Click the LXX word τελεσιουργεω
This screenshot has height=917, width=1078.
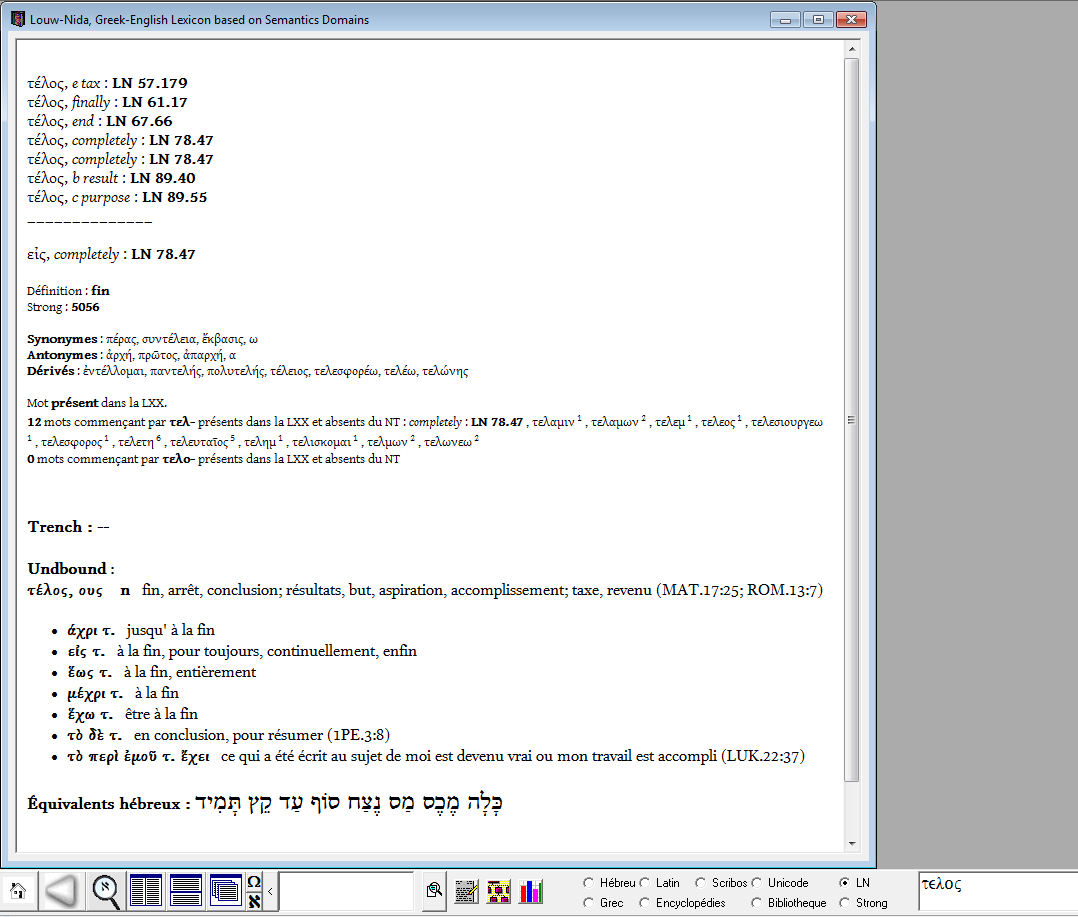point(786,422)
